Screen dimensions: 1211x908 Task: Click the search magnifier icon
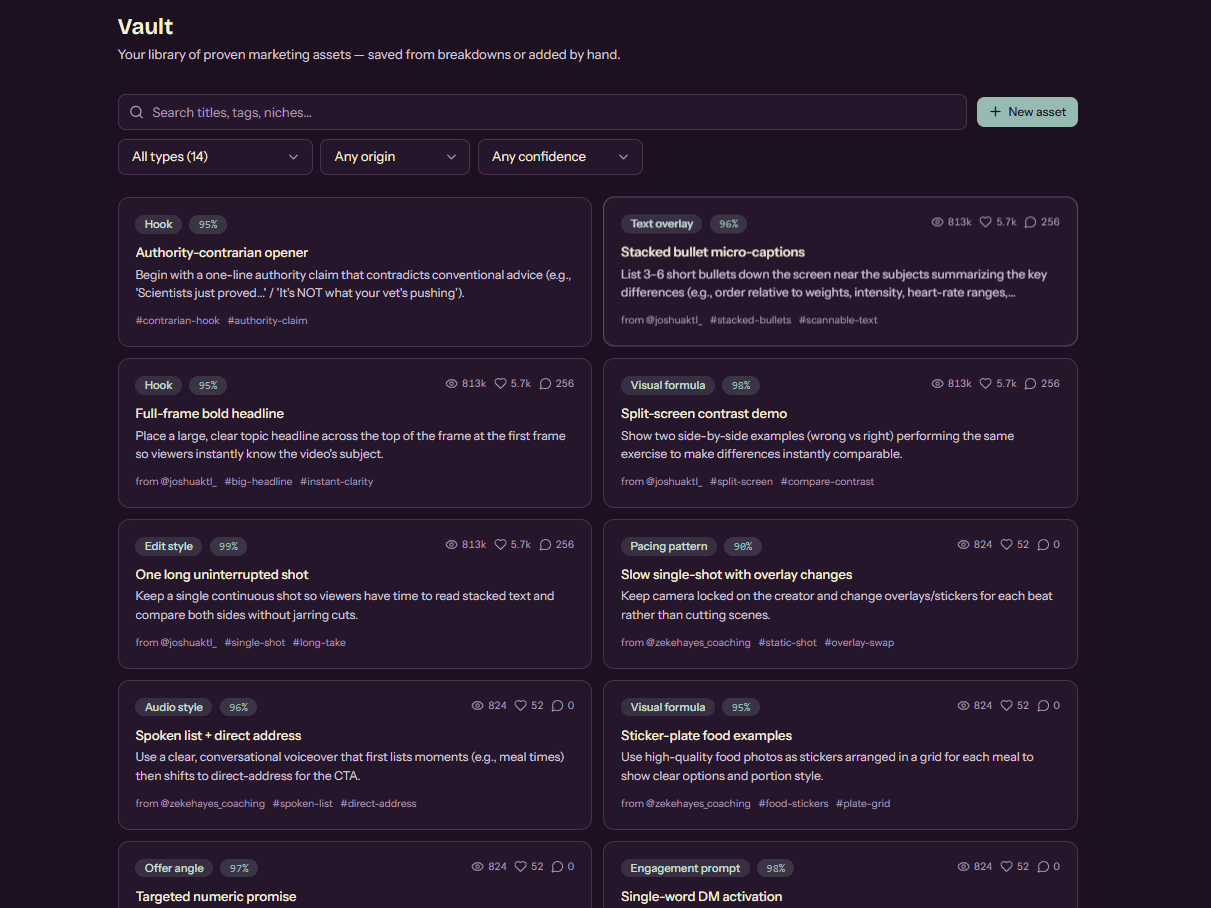tap(137, 112)
